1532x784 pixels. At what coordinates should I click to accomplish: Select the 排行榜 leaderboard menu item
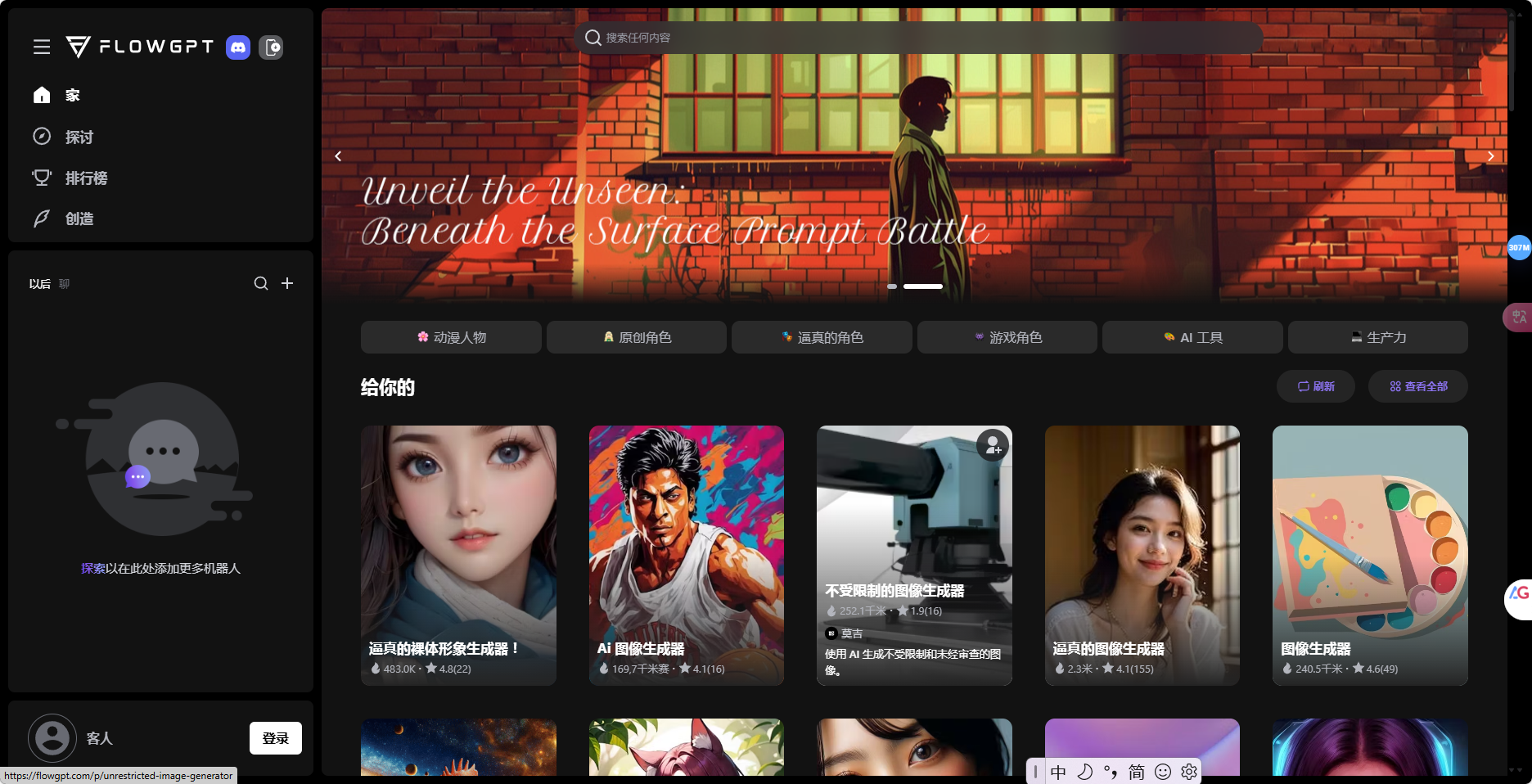coord(86,178)
